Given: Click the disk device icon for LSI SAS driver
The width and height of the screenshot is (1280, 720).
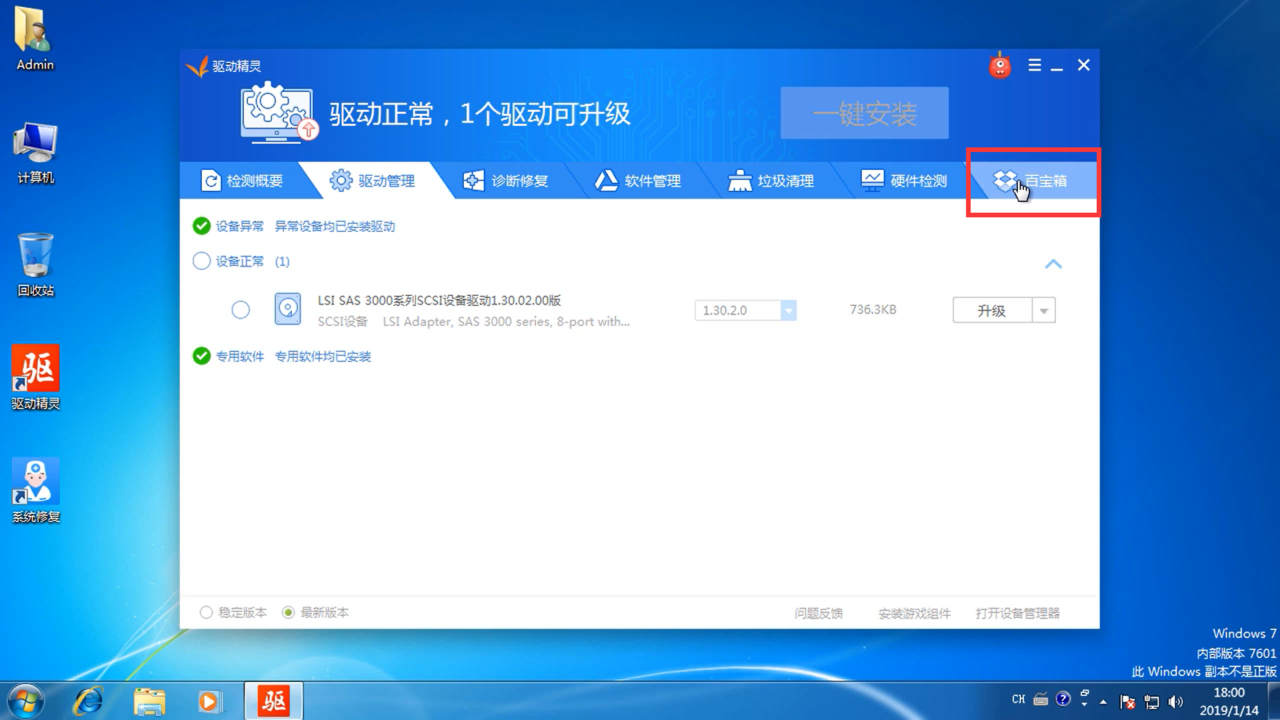Looking at the screenshot, I should click(288, 309).
